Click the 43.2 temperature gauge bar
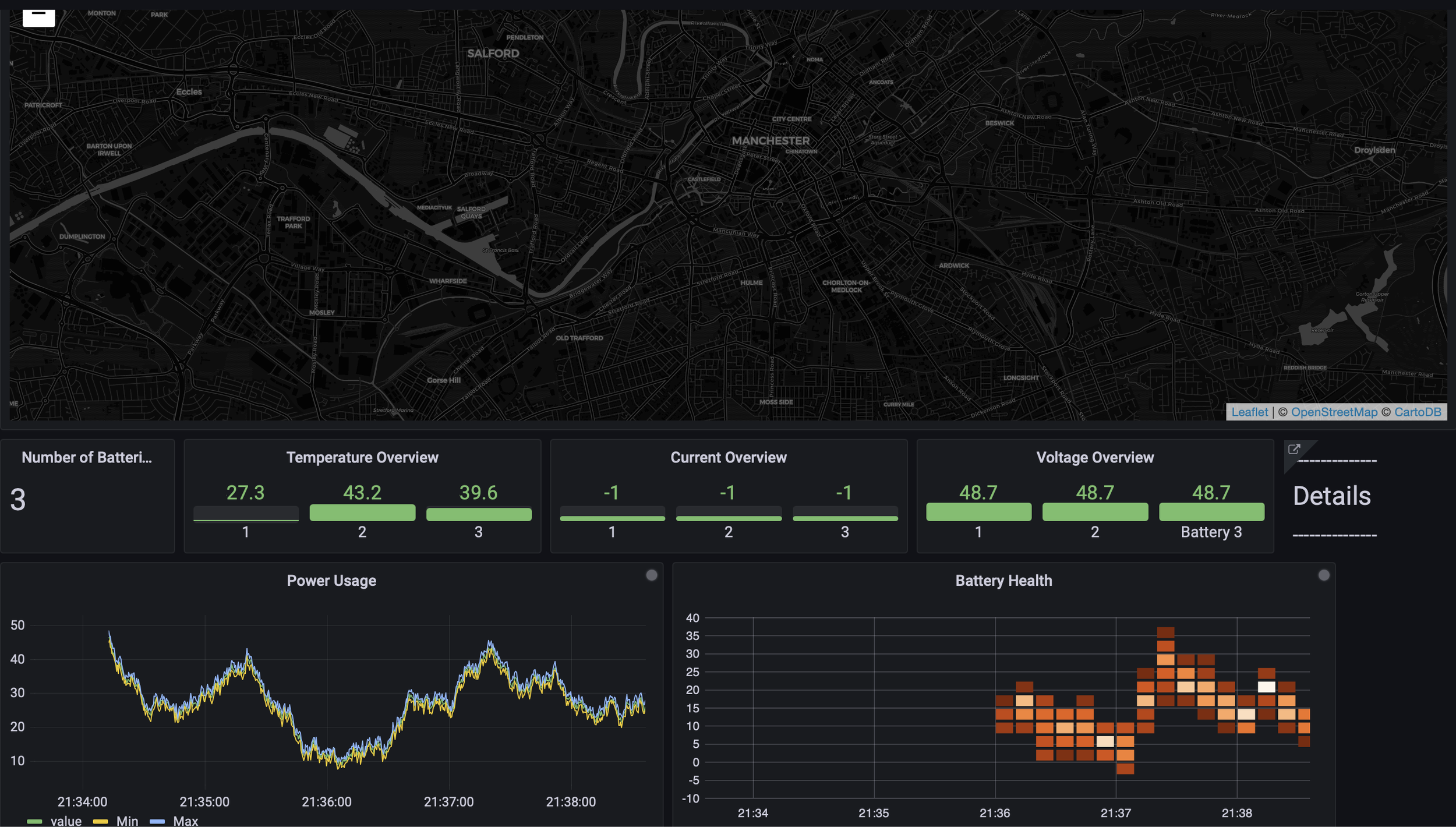 [x=362, y=513]
